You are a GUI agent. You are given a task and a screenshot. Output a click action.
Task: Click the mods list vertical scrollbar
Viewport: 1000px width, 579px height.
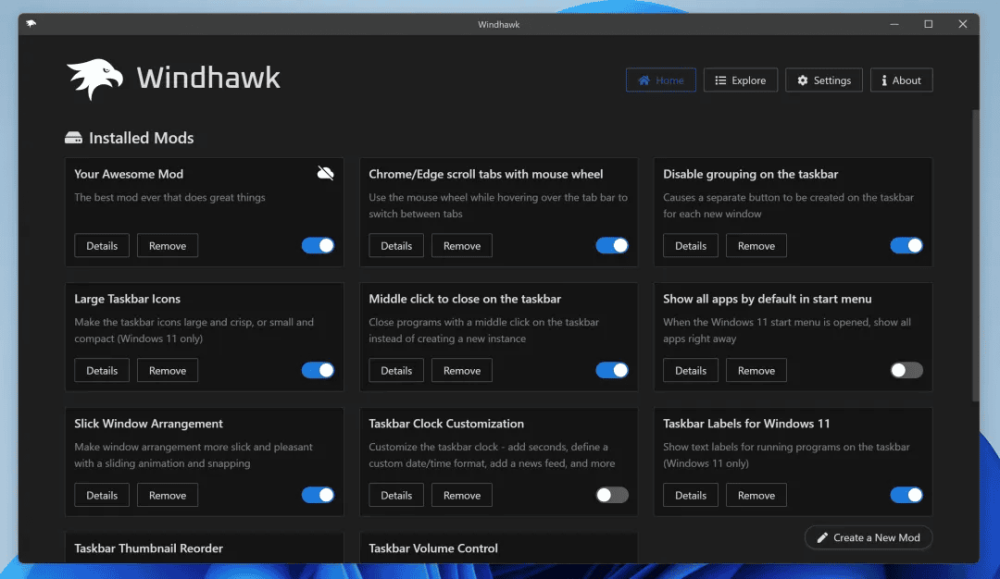[x=975, y=255]
